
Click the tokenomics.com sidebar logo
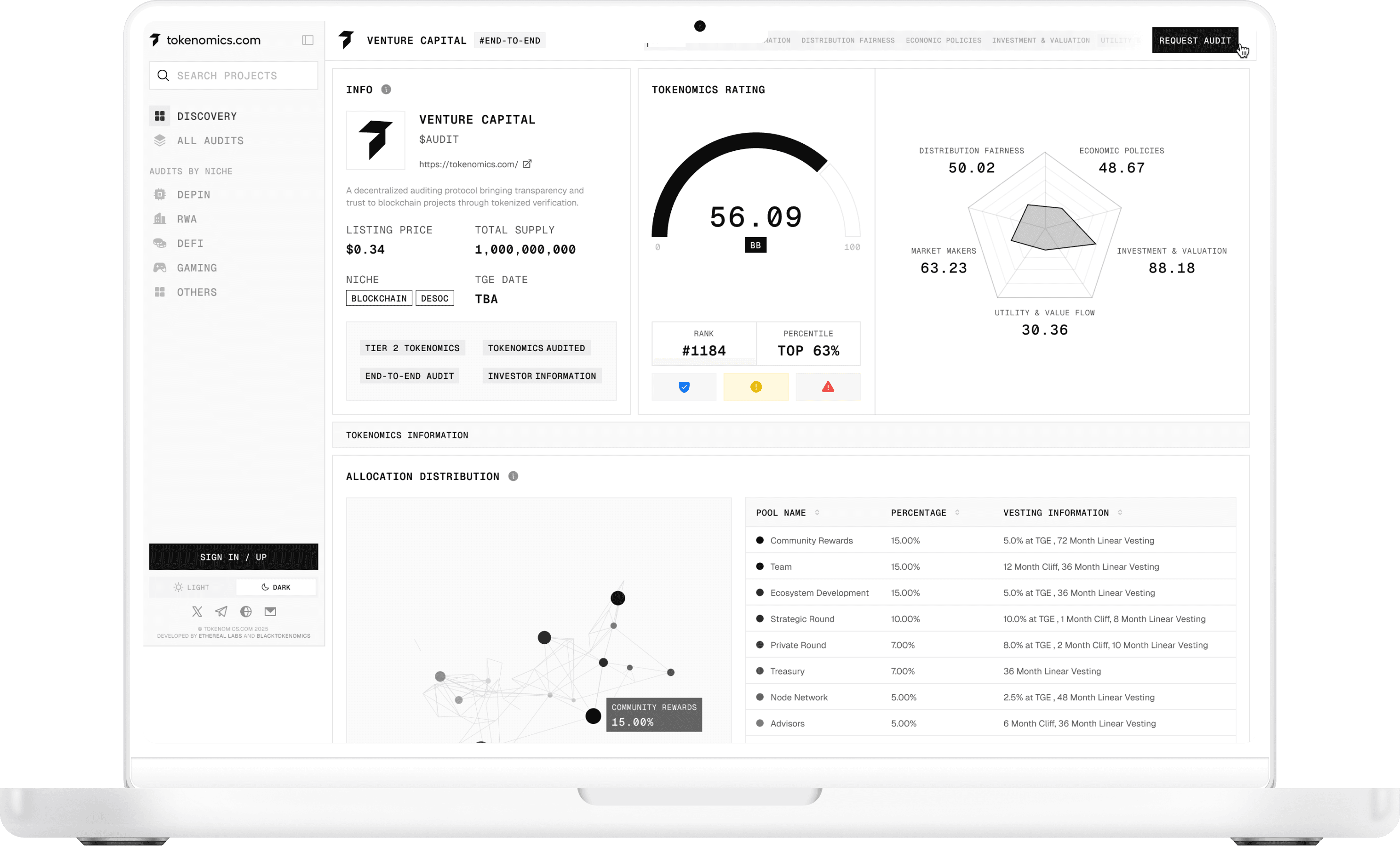205,40
